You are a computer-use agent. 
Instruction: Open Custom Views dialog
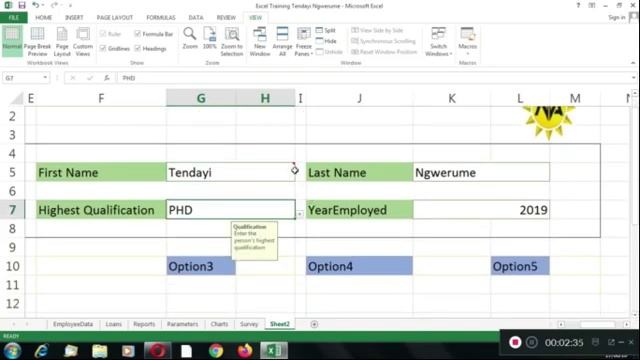tap(83, 42)
